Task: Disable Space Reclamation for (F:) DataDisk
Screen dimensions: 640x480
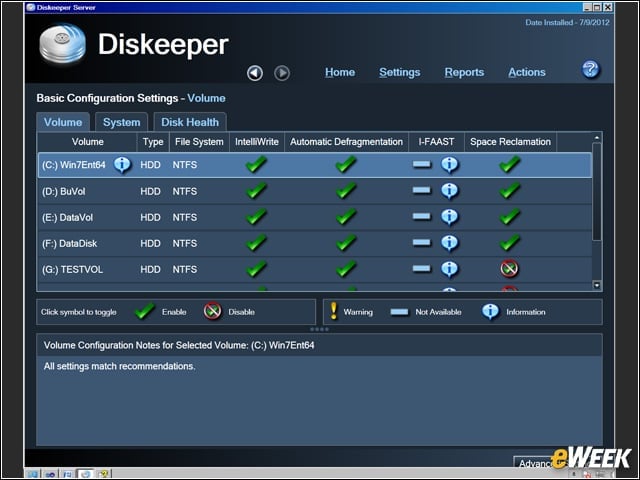Action: coord(510,242)
